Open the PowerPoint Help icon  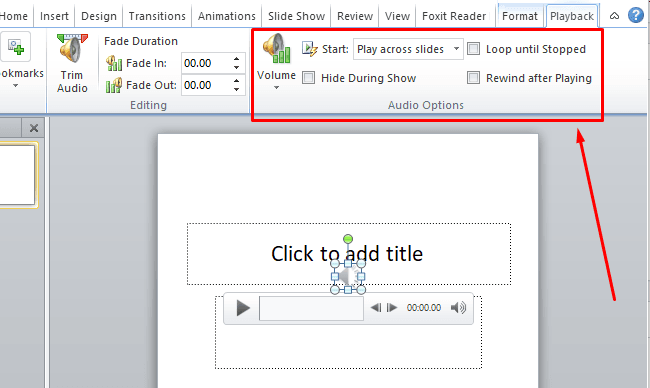click(x=635, y=15)
